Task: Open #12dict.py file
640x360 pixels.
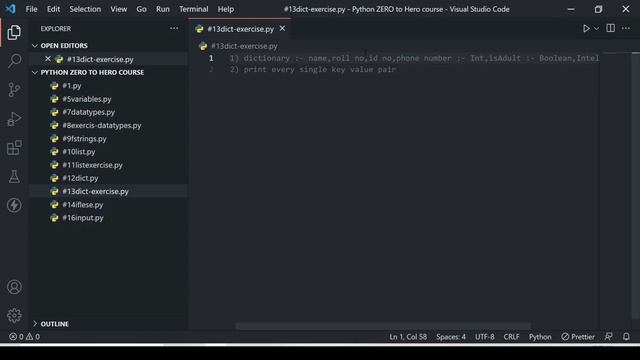Action: (x=109, y=178)
